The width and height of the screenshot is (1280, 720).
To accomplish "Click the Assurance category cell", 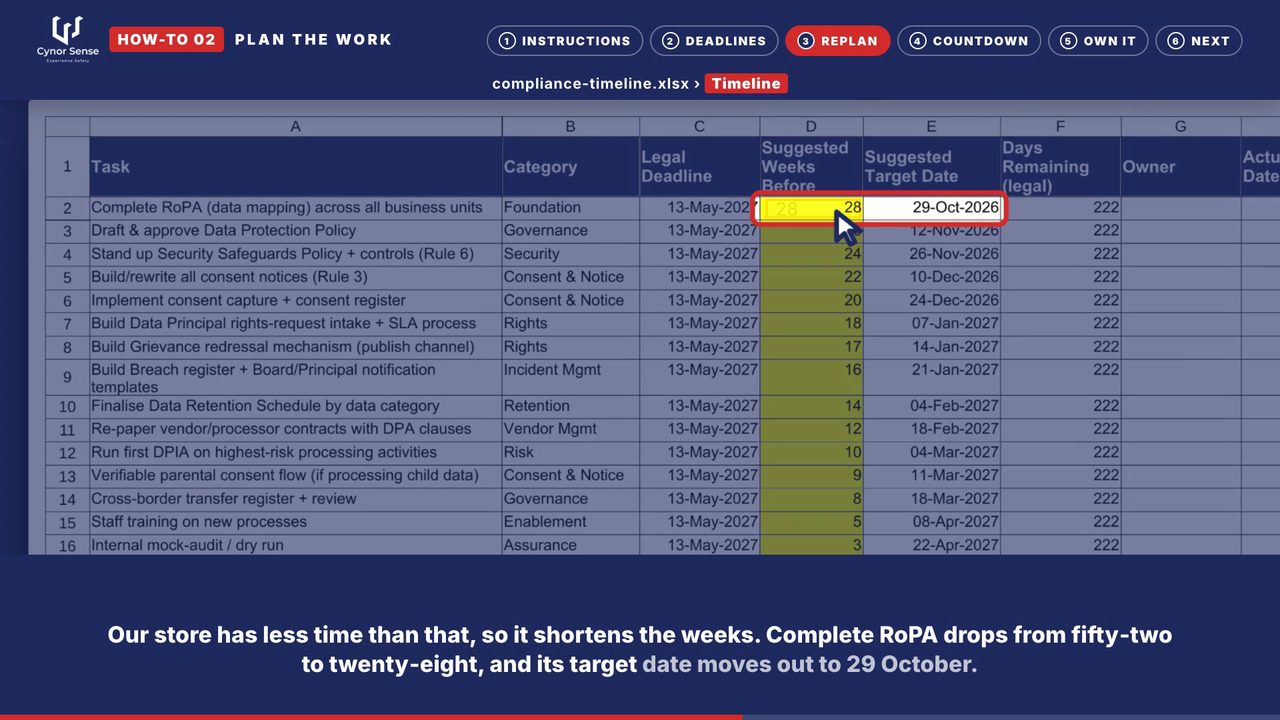I will 570,545.
